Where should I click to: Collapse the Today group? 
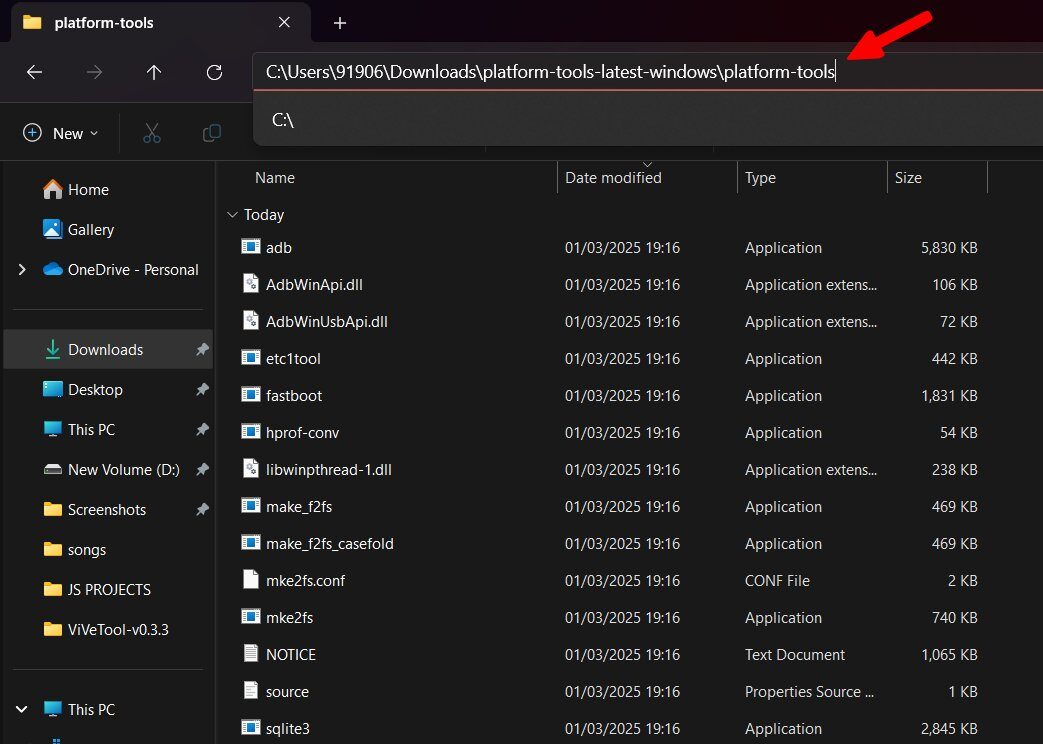(x=232, y=215)
